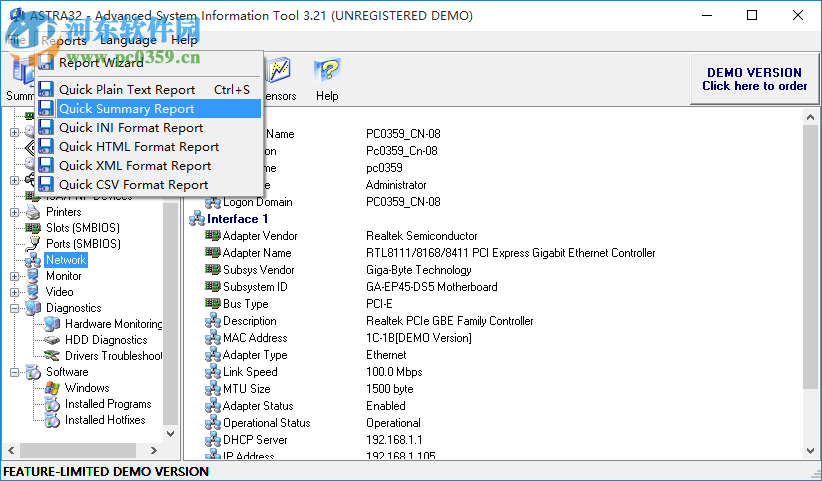Click the save icon beside Quick CSV Format Report
822x481 pixels.
pyautogui.click(x=46, y=184)
